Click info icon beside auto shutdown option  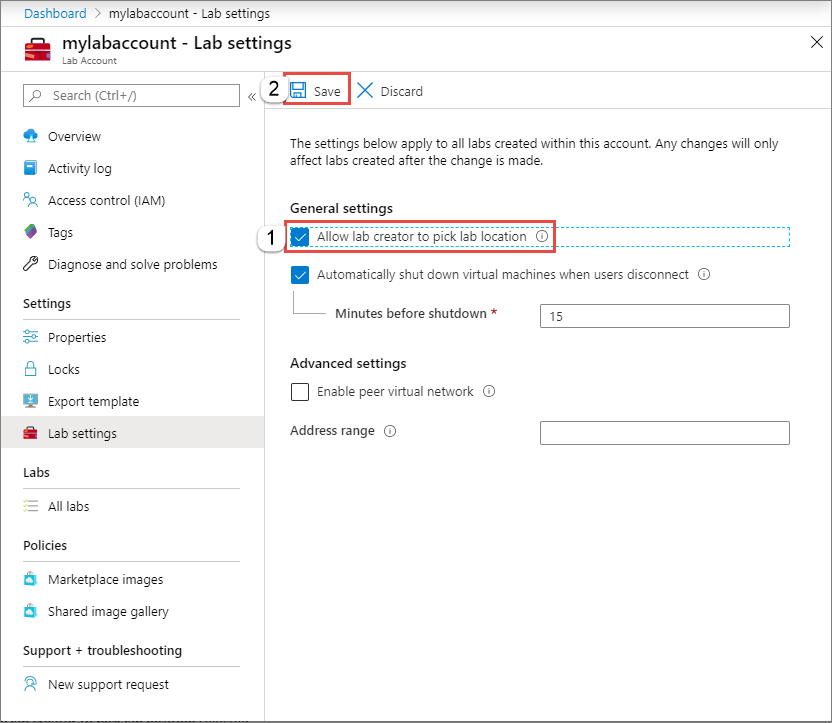point(704,274)
